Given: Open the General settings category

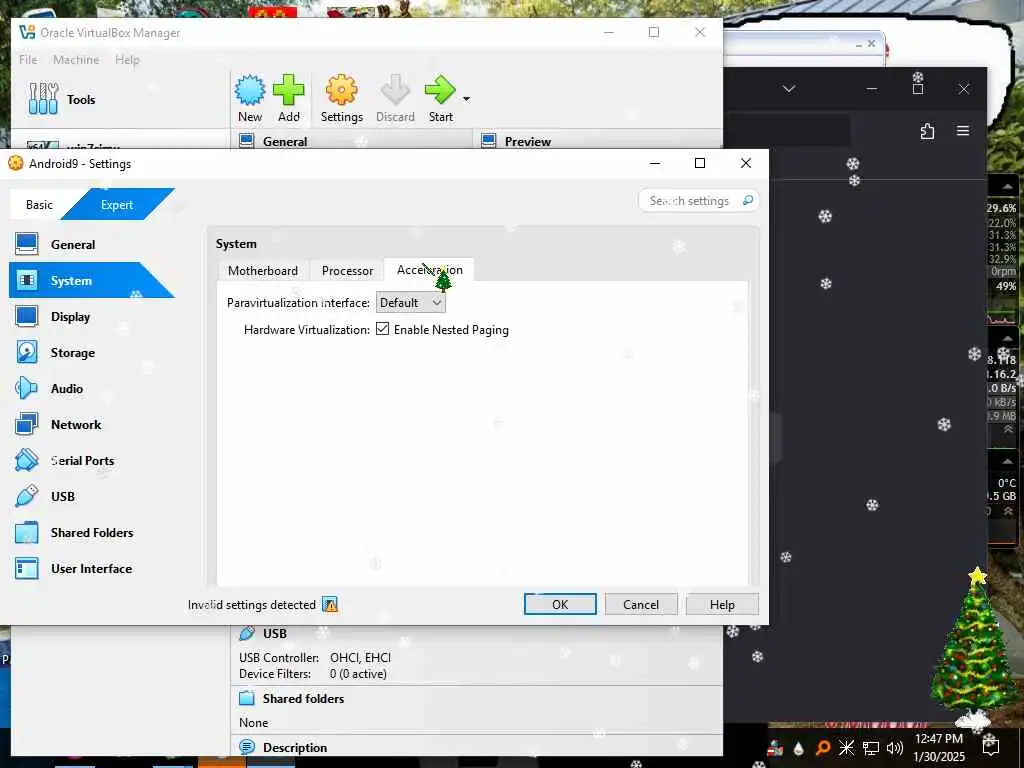Looking at the screenshot, I should coord(72,245).
